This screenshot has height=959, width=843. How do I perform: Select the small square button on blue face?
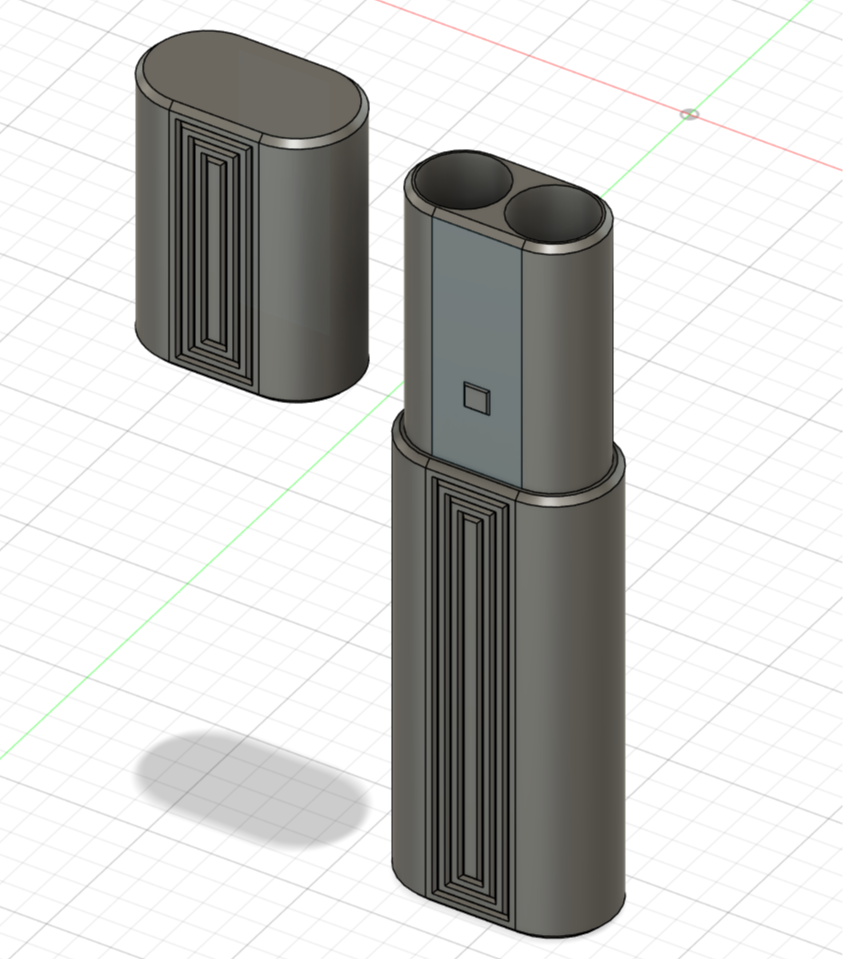pos(477,398)
